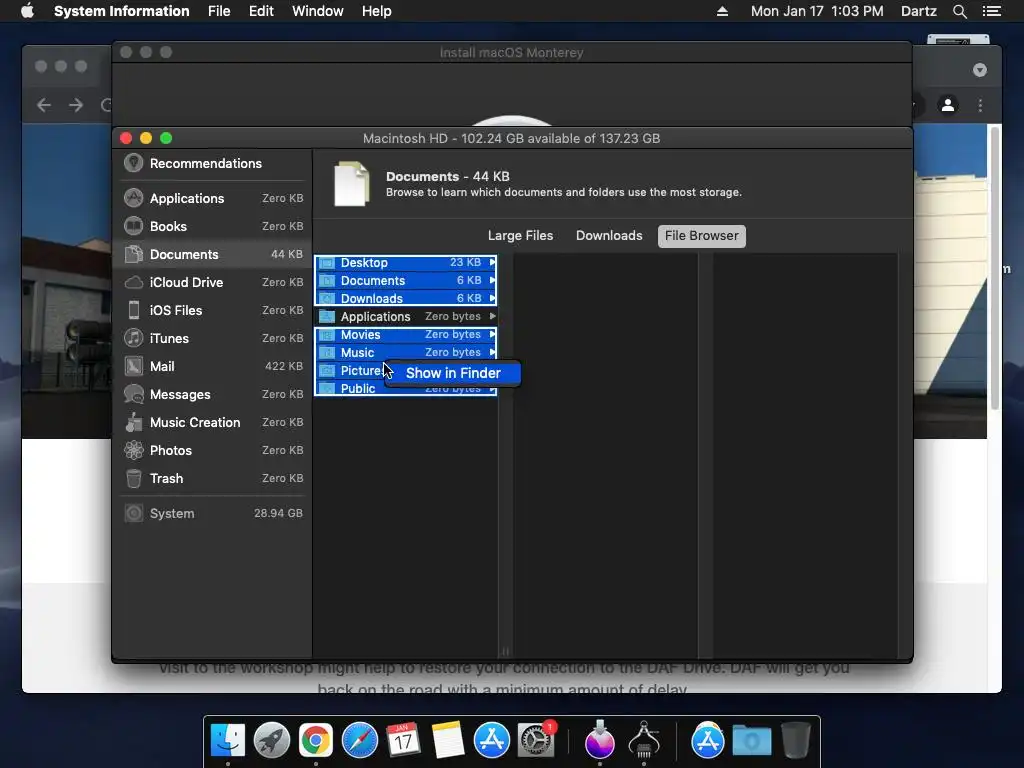Expand the Music folder arrow
Viewport: 1024px width, 768px height.
tap(492, 352)
